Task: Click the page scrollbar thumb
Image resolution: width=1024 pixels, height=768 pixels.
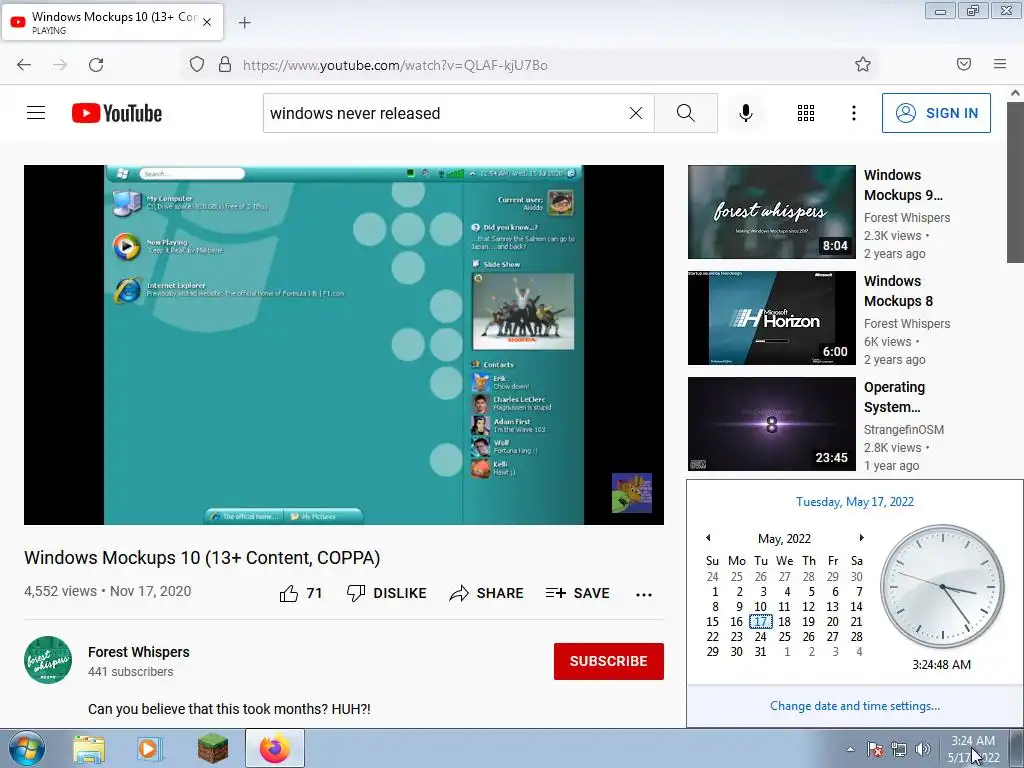Action: pyautogui.click(x=1016, y=182)
